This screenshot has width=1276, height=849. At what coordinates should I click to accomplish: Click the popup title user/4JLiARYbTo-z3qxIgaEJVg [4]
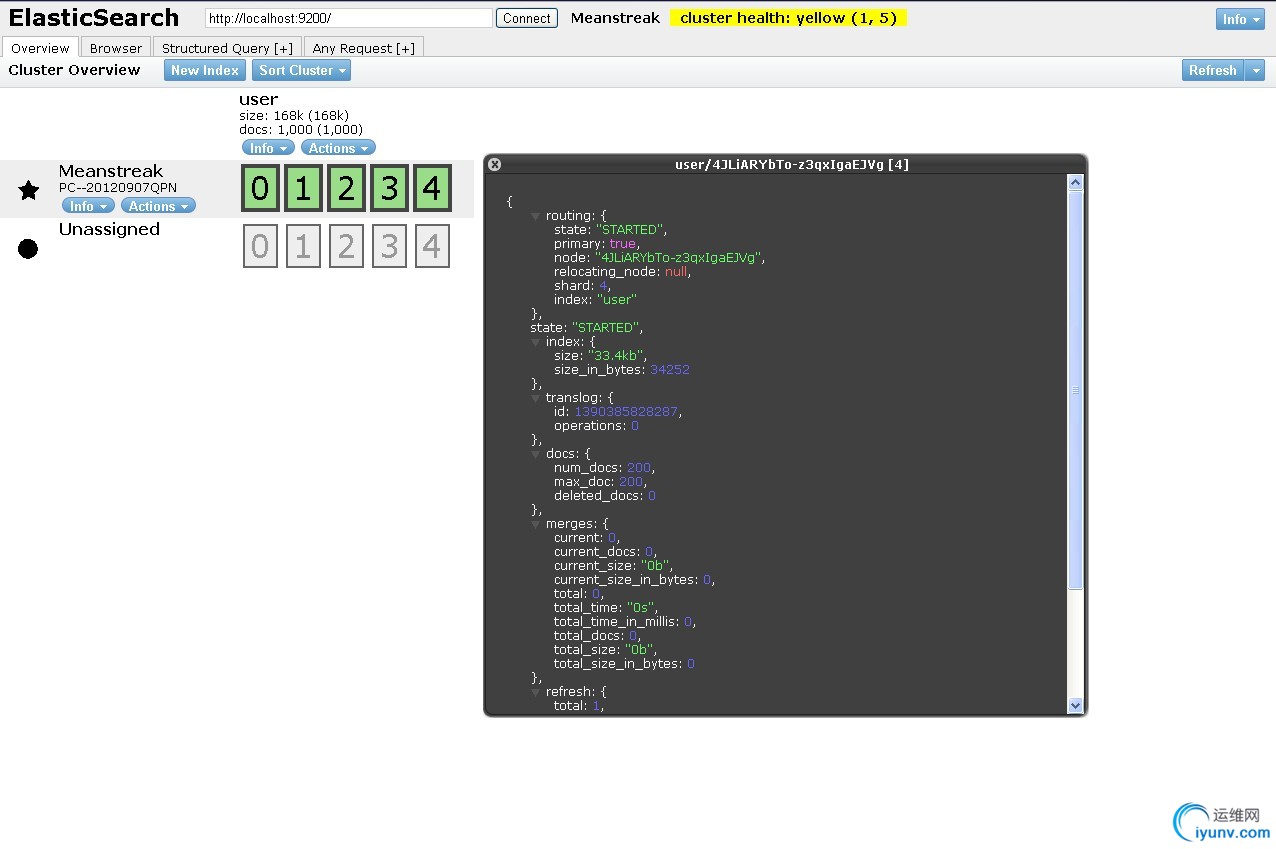[792, 165]
